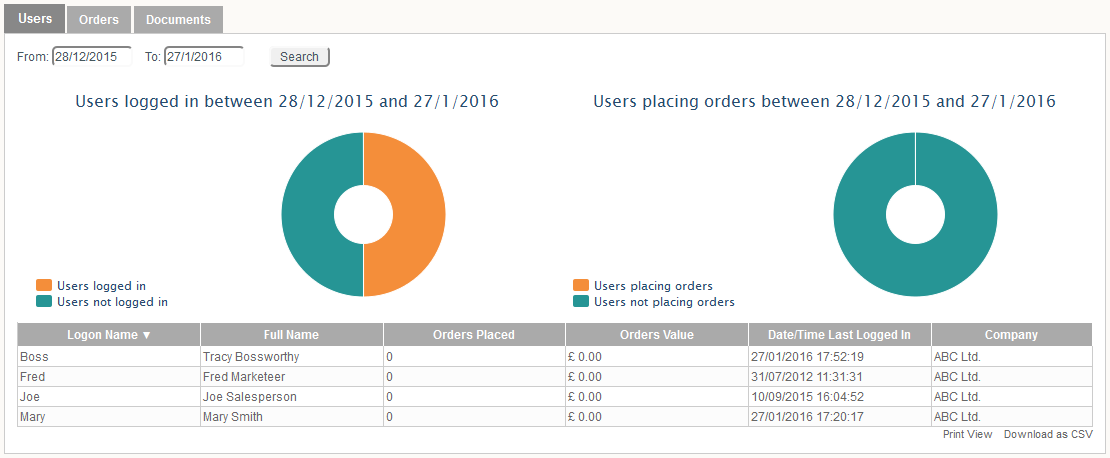Select the Users tab

[35, 18]
